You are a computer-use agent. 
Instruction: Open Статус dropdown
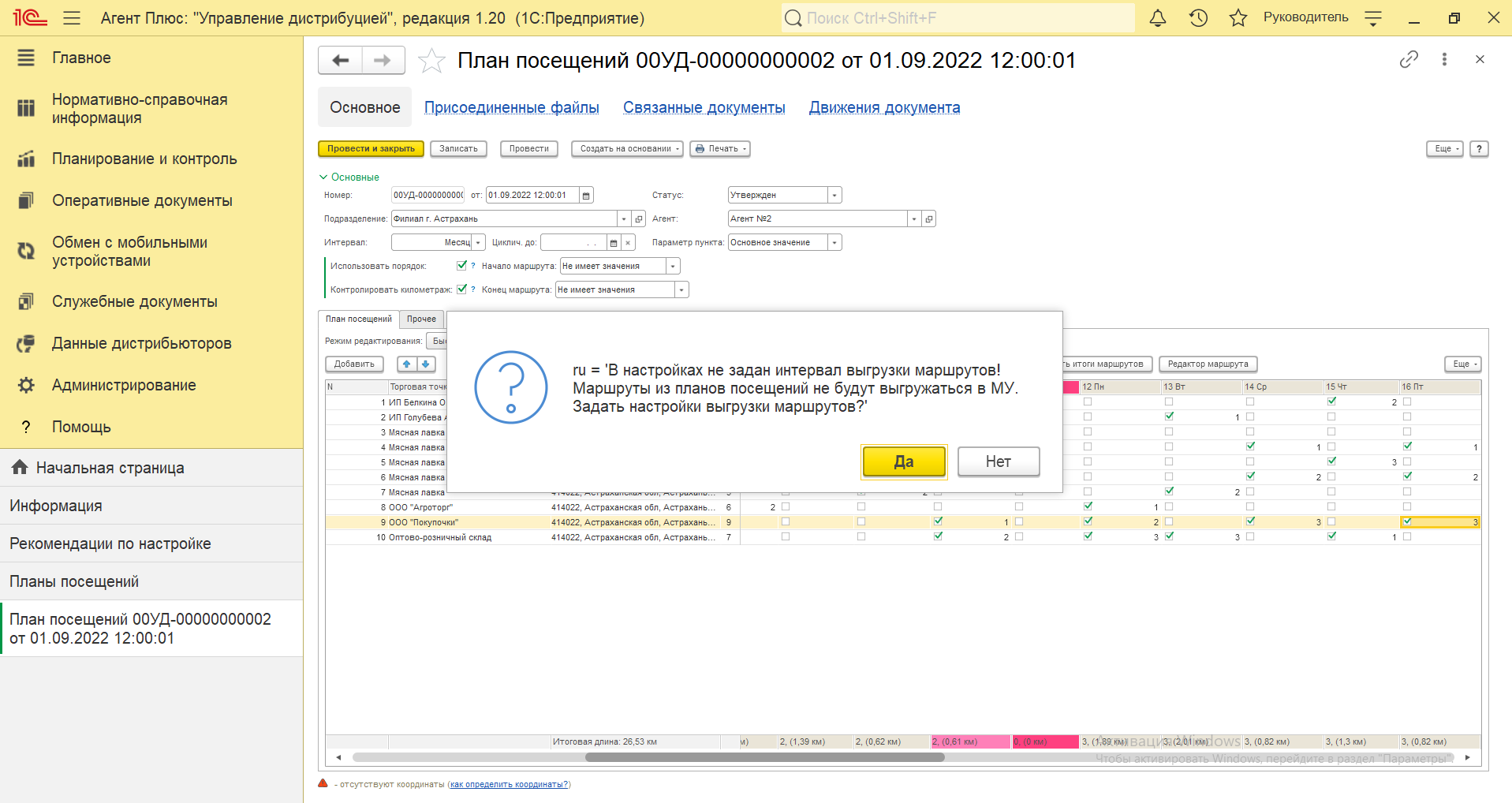point(834,196)
